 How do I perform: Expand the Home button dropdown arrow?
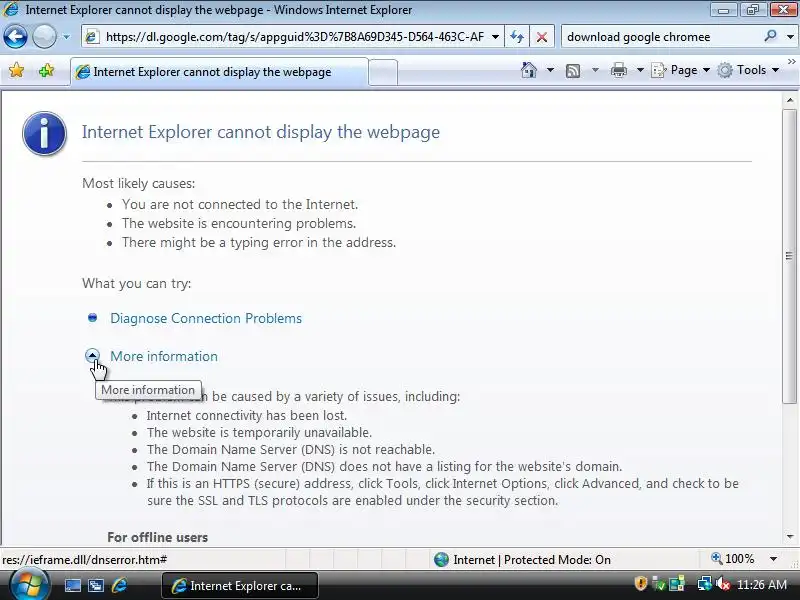[x=550, y=70]
